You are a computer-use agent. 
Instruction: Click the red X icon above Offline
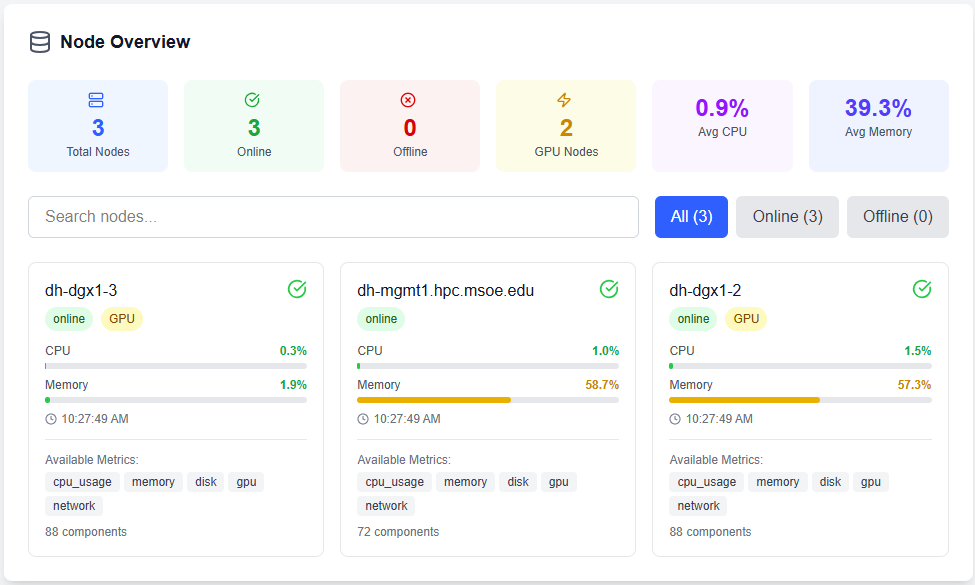tap(409, 100)
